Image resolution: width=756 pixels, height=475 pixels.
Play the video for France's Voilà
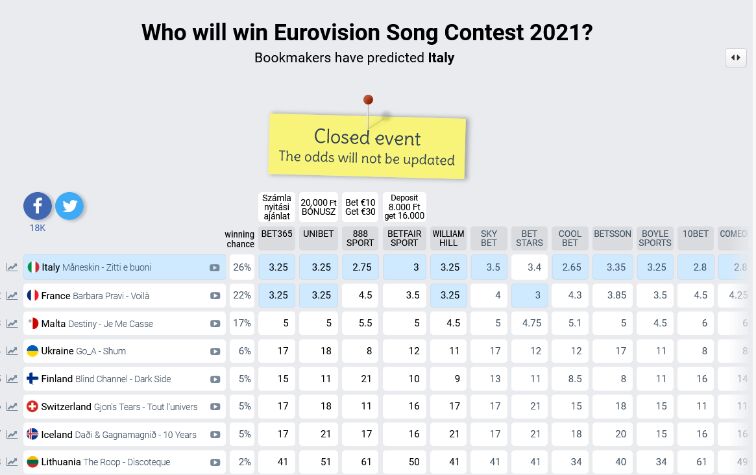[215, 296]
